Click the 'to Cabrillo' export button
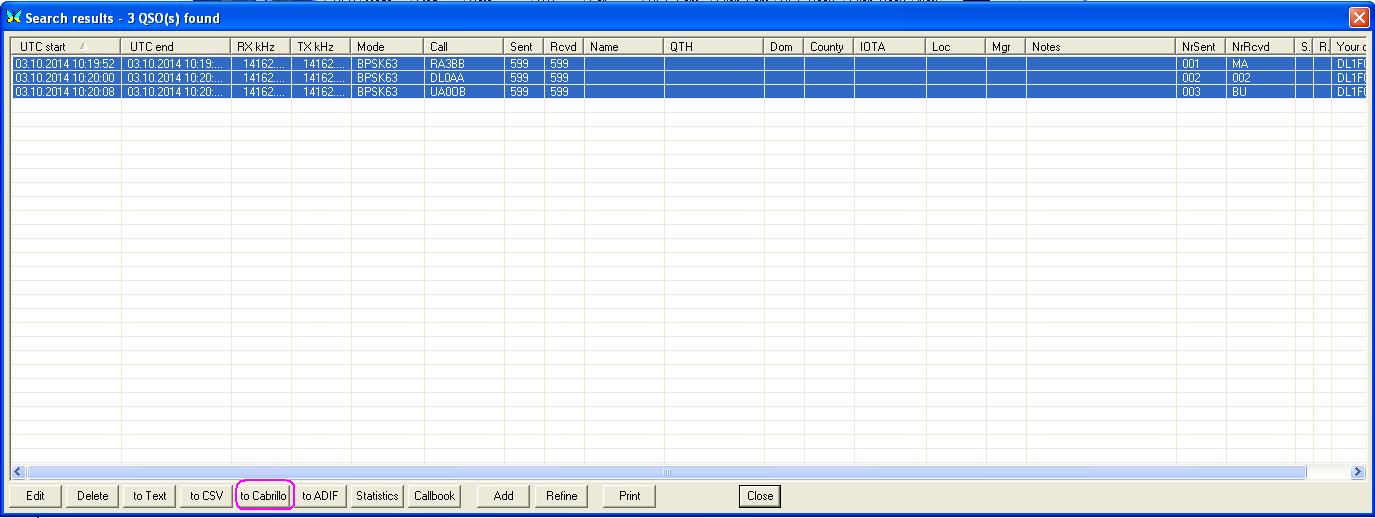Screen dimensions: 1375x518 pos(264,496)
